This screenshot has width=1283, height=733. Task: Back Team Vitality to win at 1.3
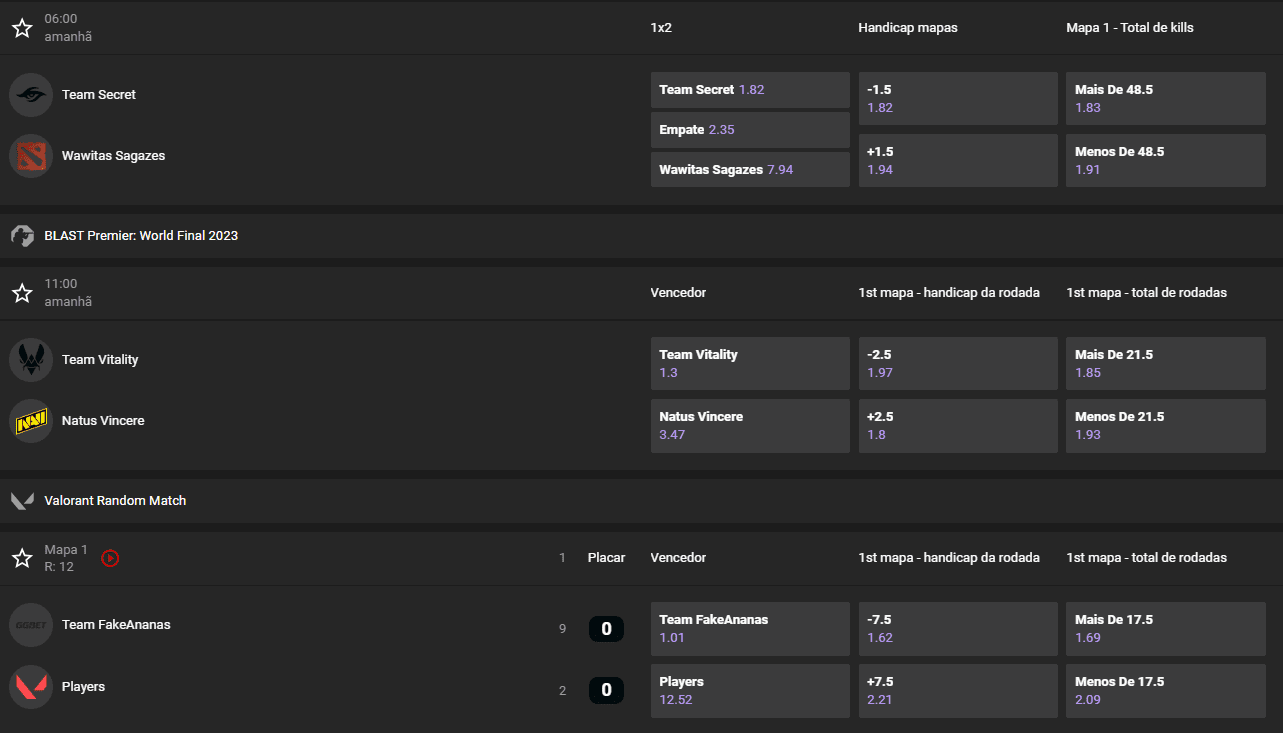[x=750, y=363]
